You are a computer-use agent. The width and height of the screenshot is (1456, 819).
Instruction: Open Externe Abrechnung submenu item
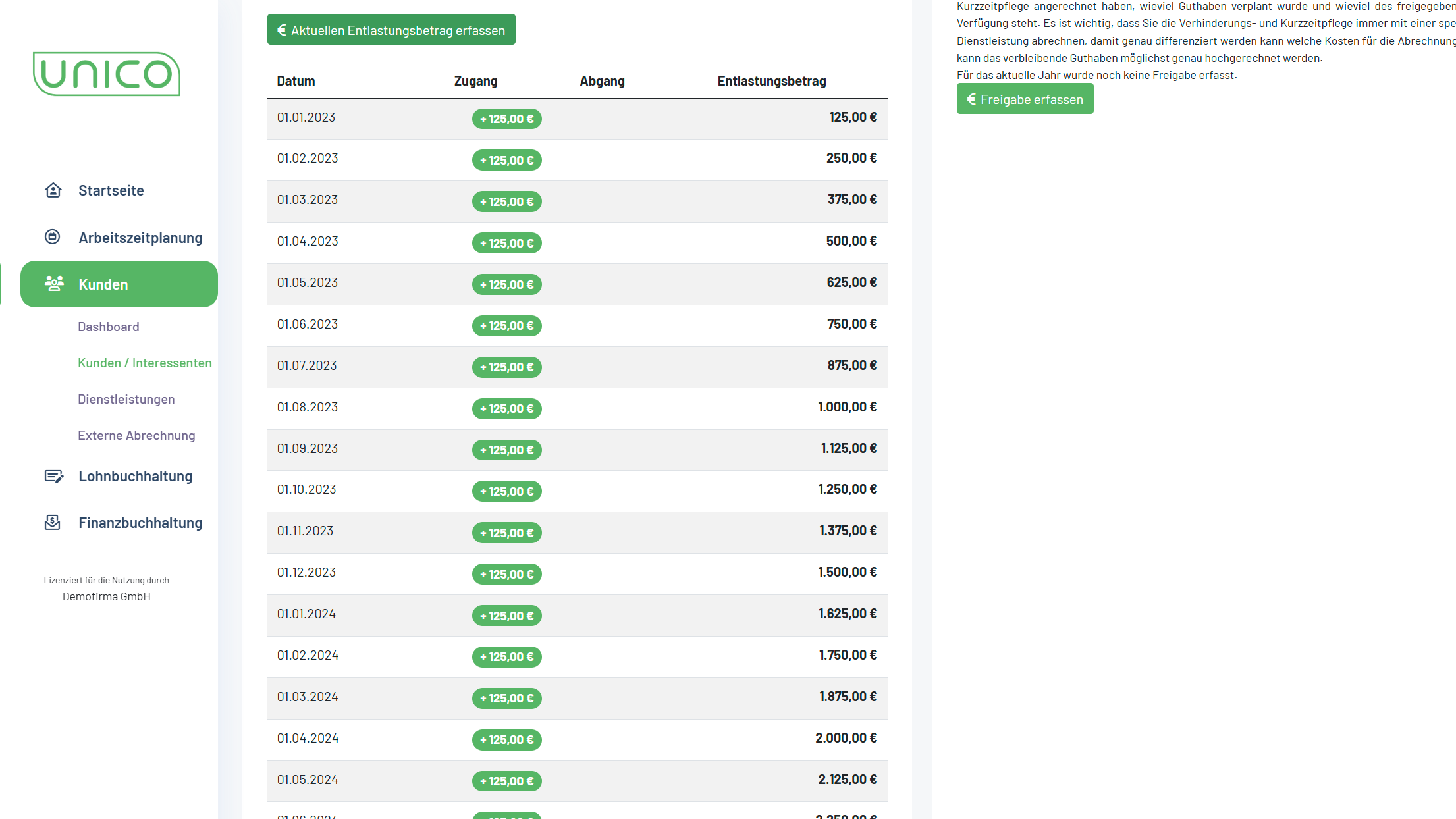[136, 435]
